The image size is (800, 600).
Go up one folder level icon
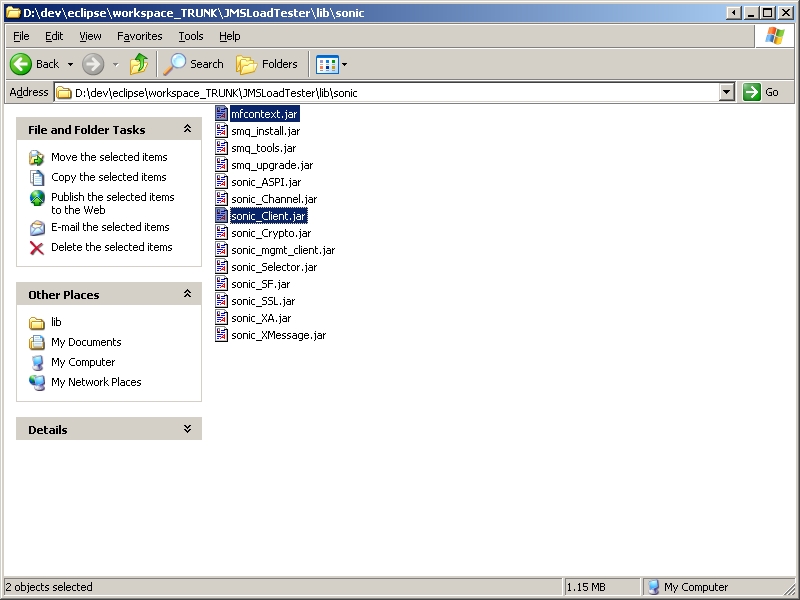pos(139,64)
